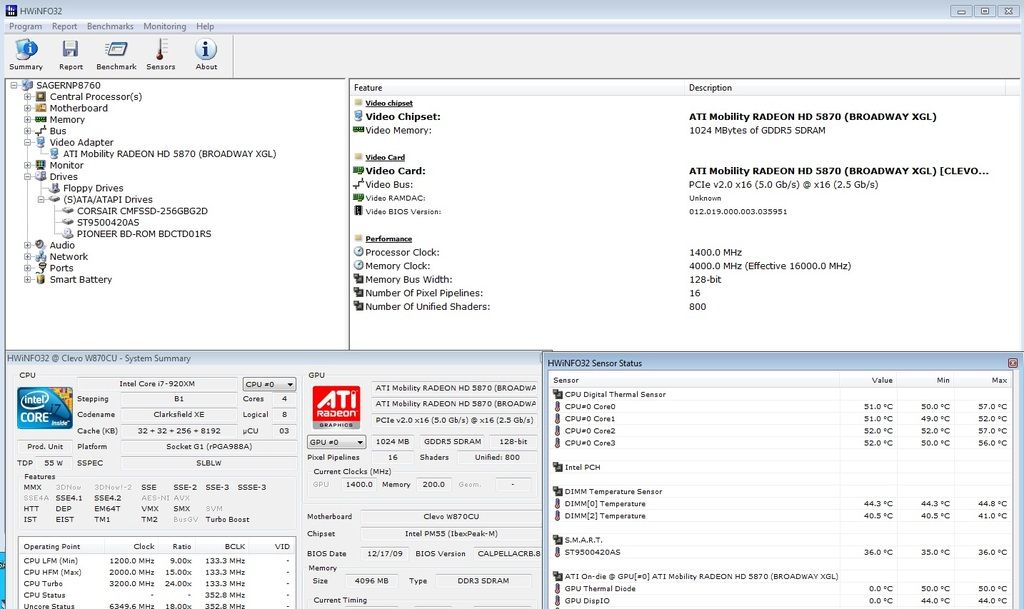This screenshot has height=609, width=1024.
Task: Click the Processor Clock row icon
Action: pyautogui.click(x=359, y=252)
